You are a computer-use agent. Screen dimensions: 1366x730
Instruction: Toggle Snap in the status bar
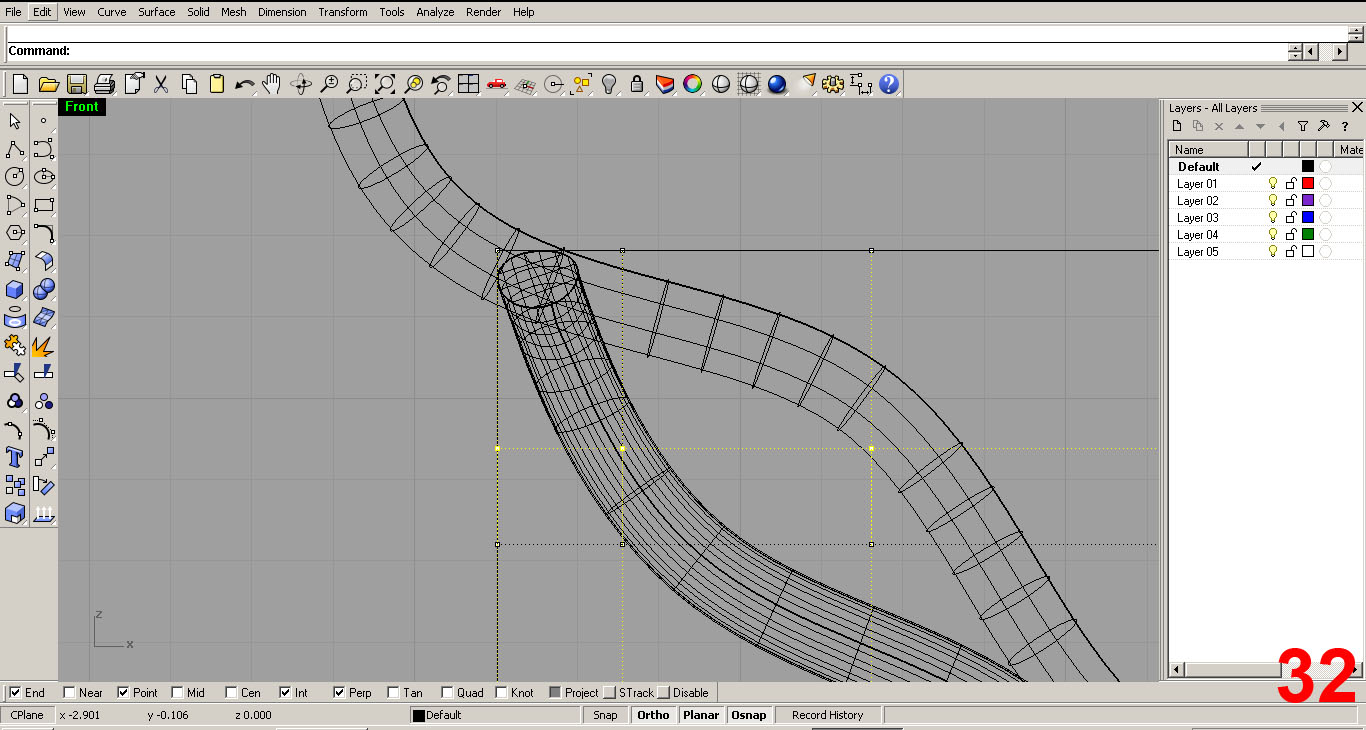coord(605,715)
